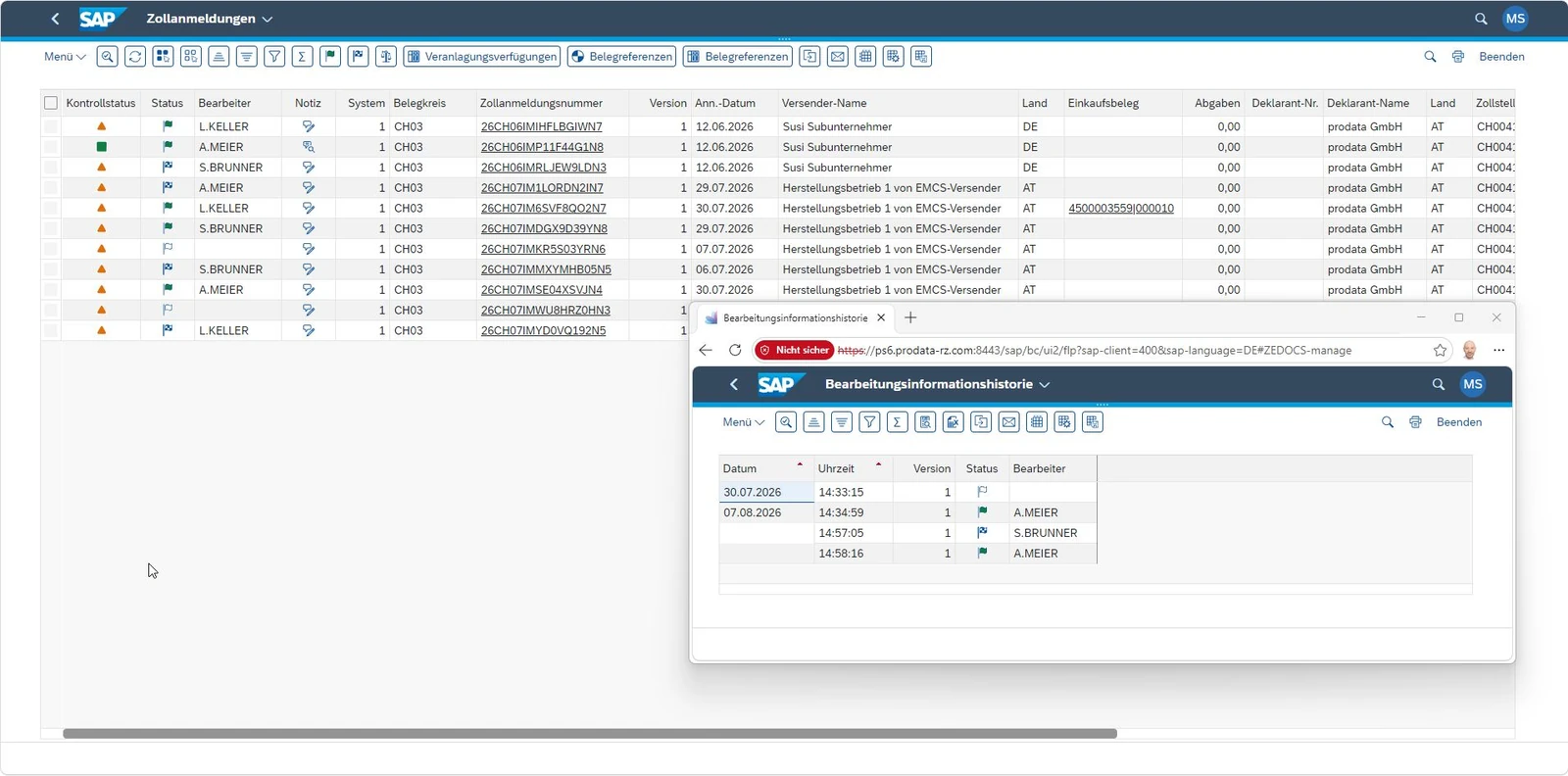Click the 14:57:05 time cell in history
The height and width of the screenshot is (776, 1568).
[853, 533]
